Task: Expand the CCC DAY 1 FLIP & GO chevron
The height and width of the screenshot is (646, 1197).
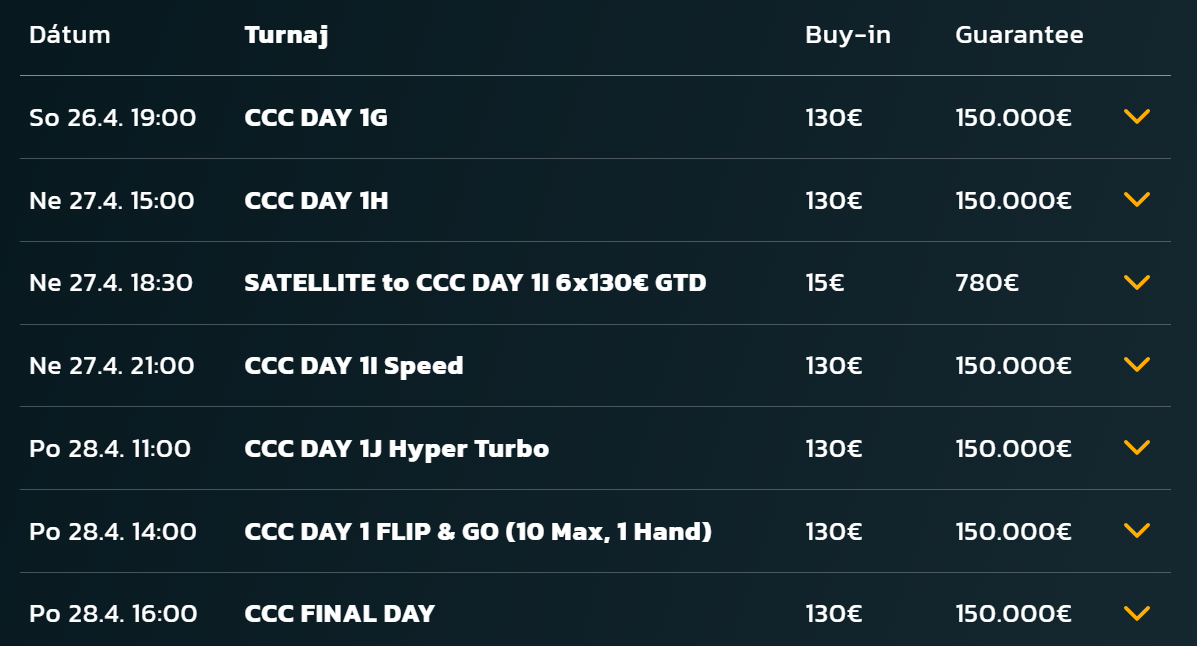Action: coord(1136,531)
